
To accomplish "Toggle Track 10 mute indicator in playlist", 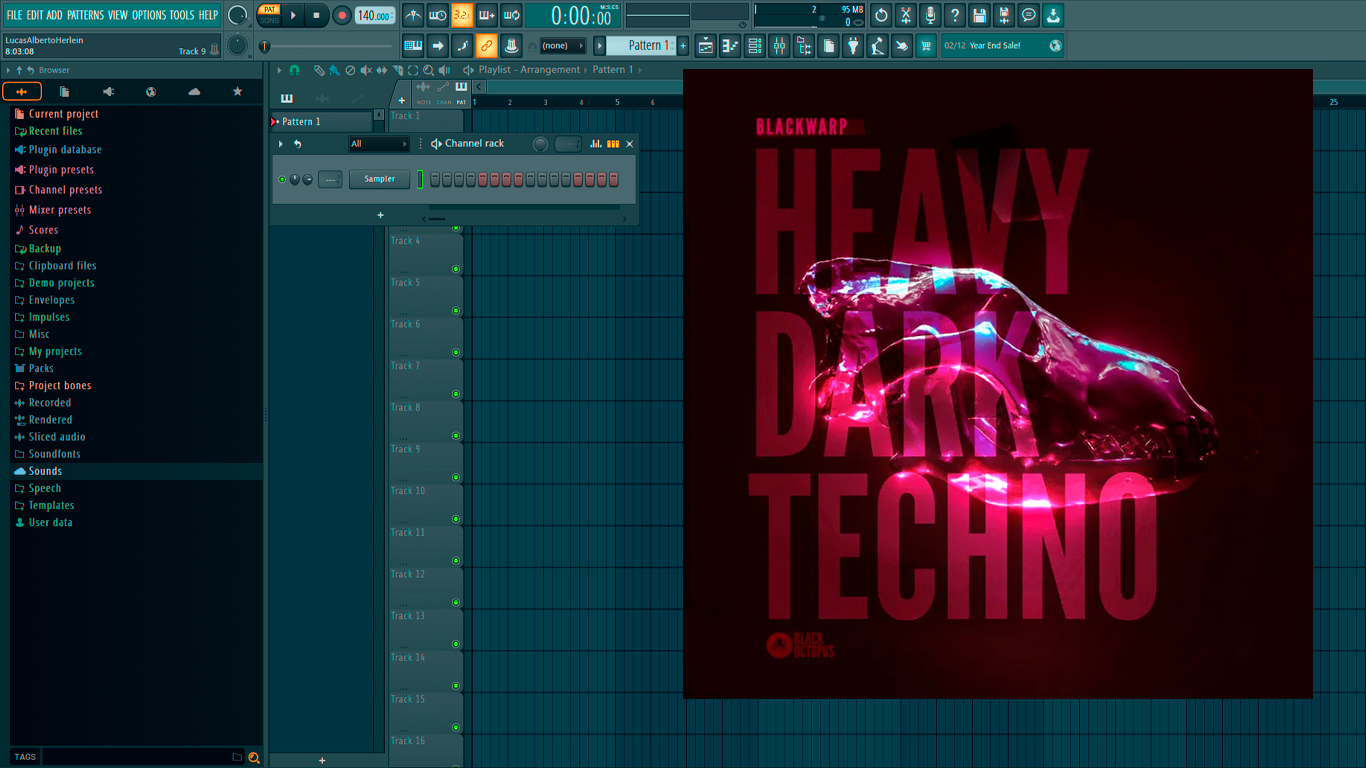I will click(x=456, y=519).
